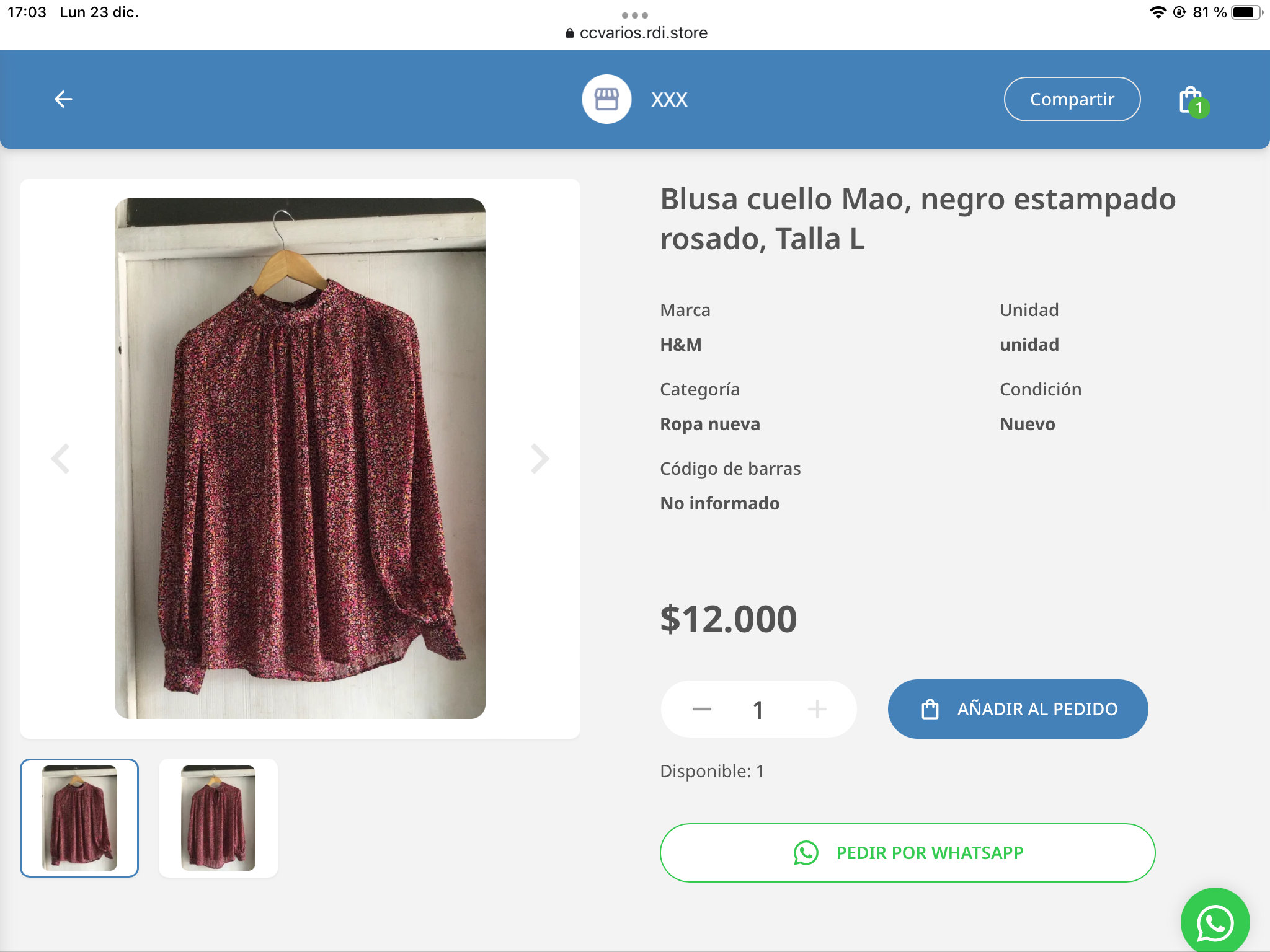Order via PEDIR POR WHATSAPP button
Screen dimensions: 1270x952
[907, 853]
